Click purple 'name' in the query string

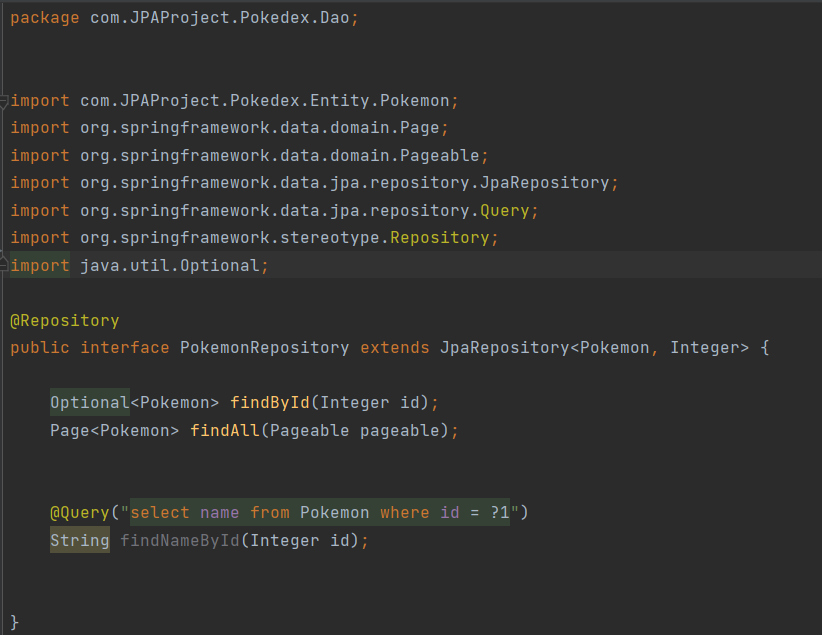pyautogui.click(x=220, y=513)
